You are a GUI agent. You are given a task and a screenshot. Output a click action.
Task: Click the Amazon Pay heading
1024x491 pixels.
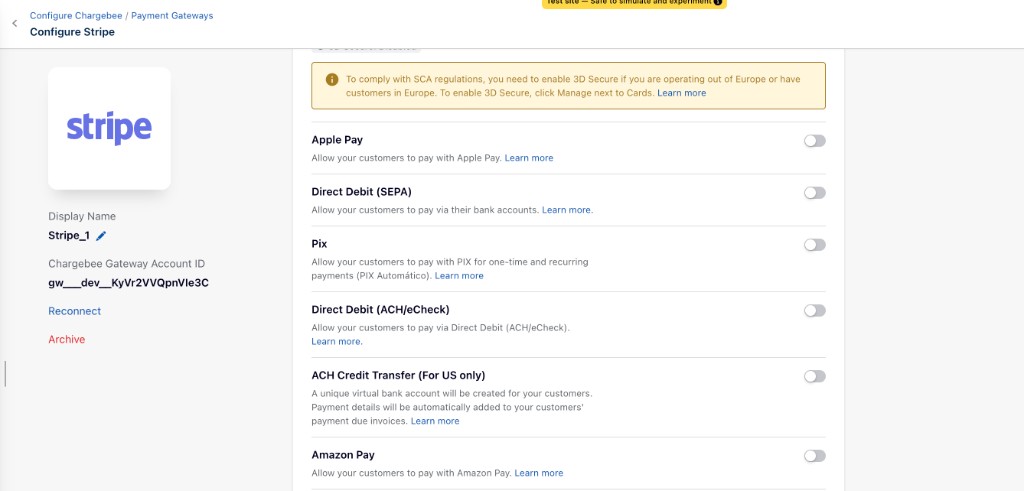click(343, 455)
